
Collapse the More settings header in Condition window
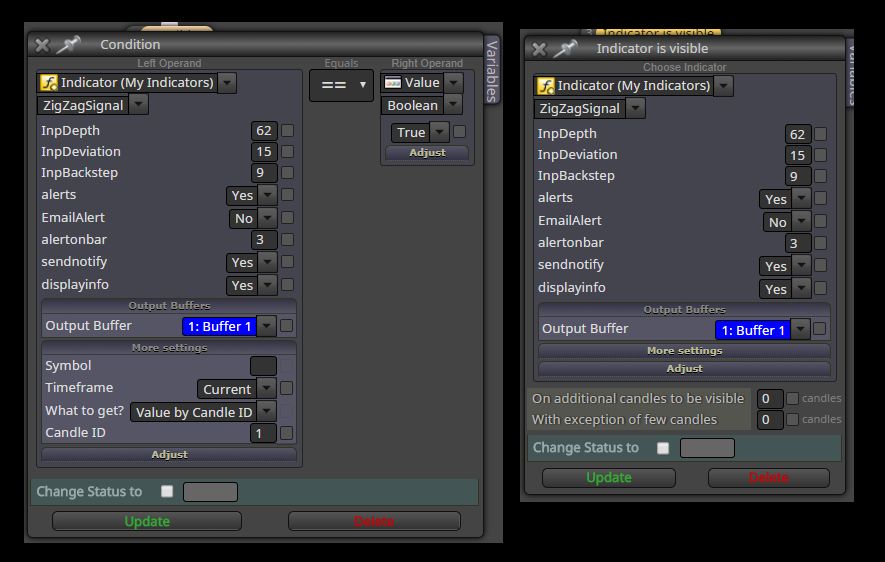[169, 348]
